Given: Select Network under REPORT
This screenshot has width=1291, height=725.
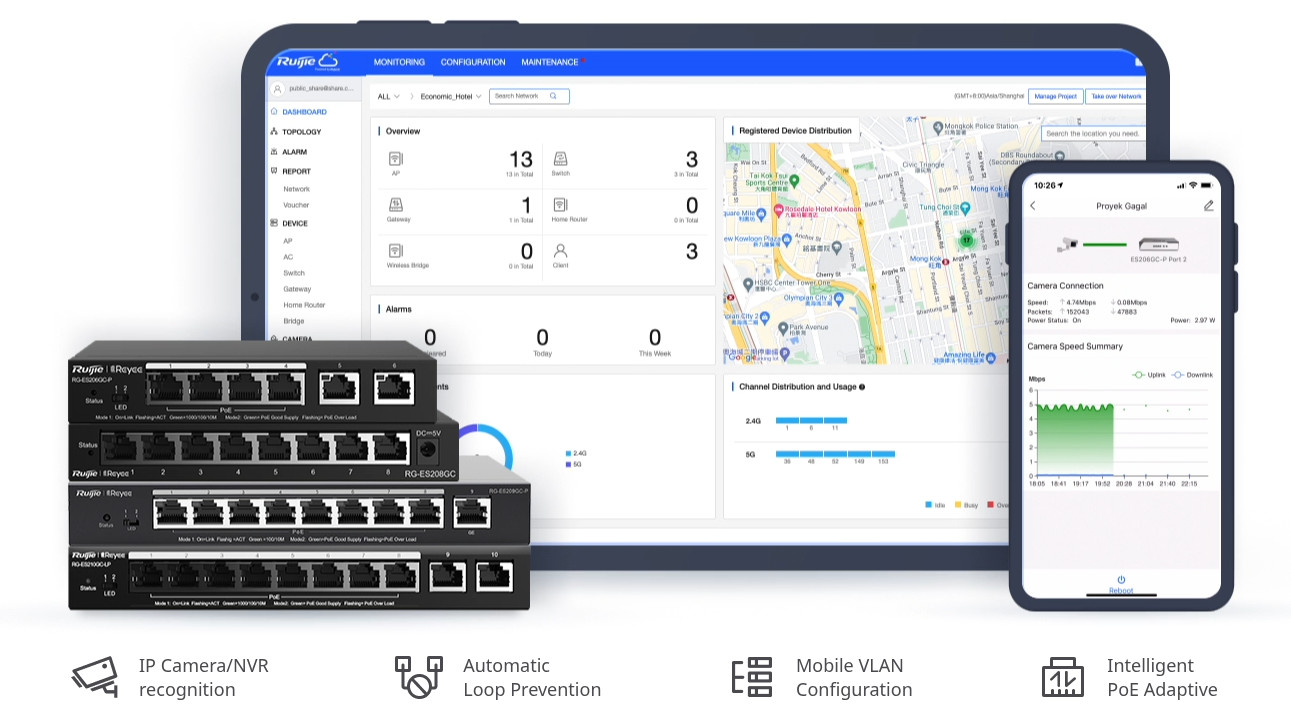Looking at the screenshot, I should tap(296, 189).
